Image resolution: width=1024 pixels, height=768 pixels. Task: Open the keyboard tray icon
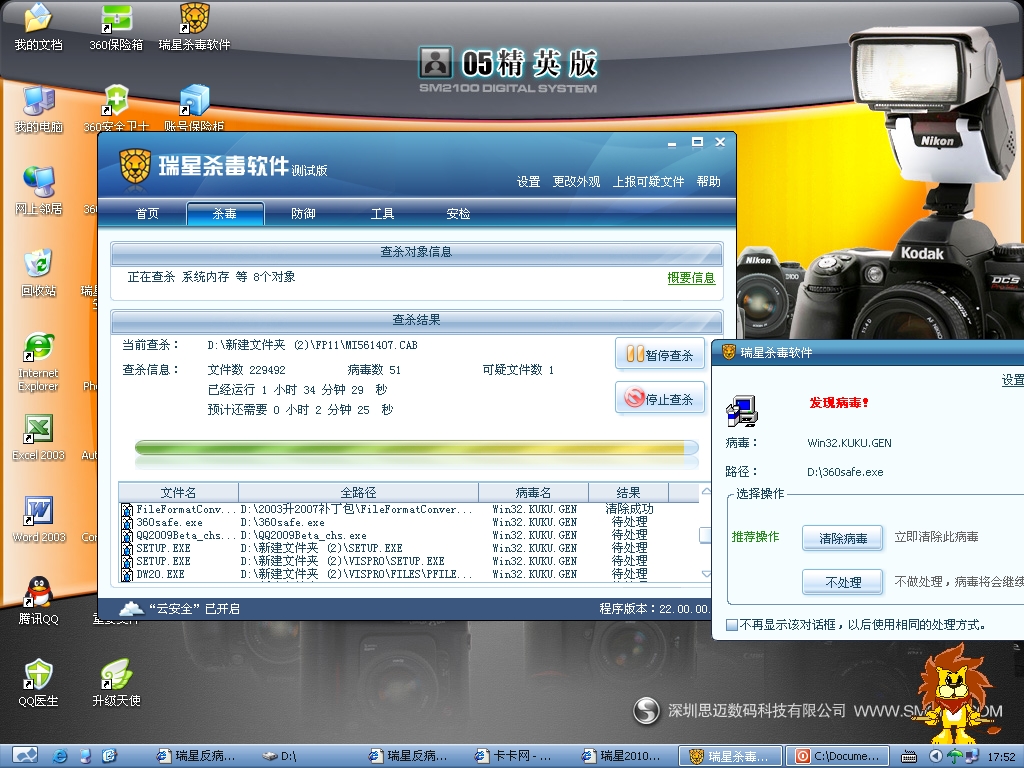(908, 756)
